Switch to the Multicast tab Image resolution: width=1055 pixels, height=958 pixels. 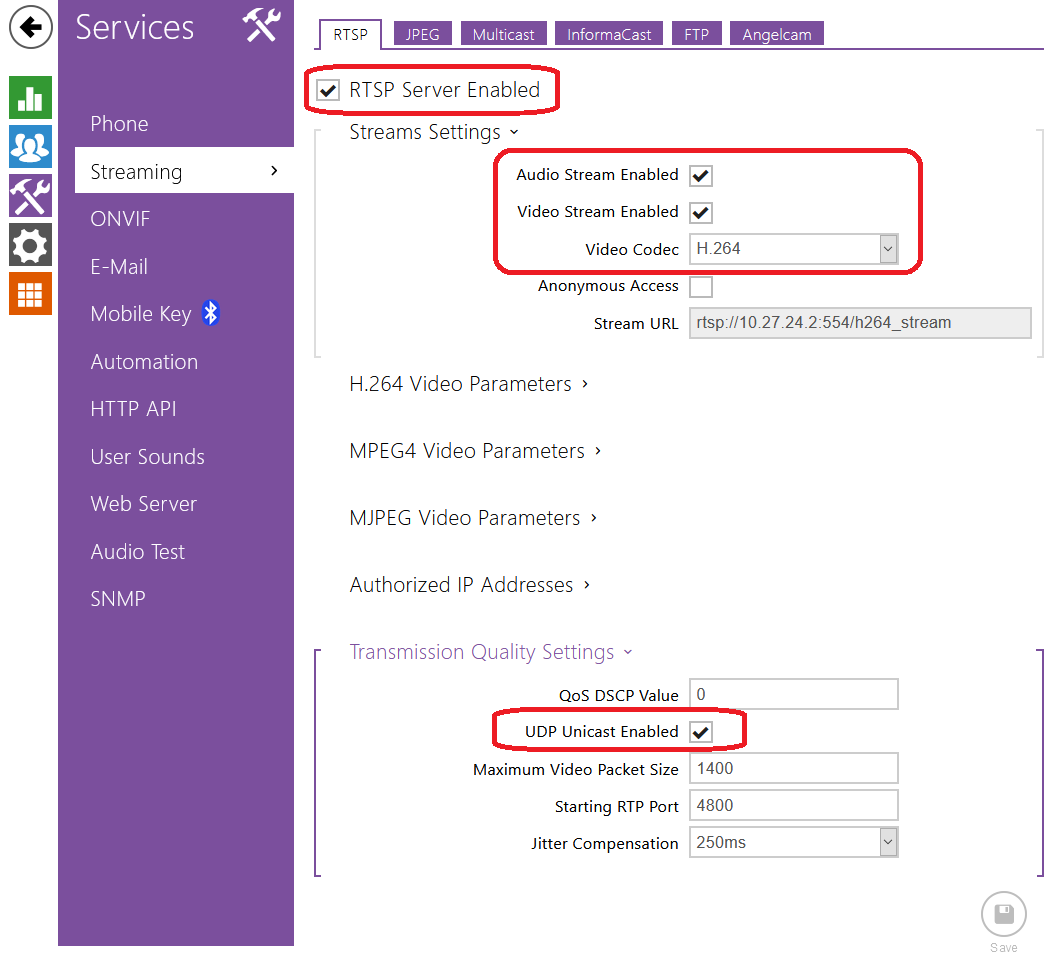tap(503, 34)
